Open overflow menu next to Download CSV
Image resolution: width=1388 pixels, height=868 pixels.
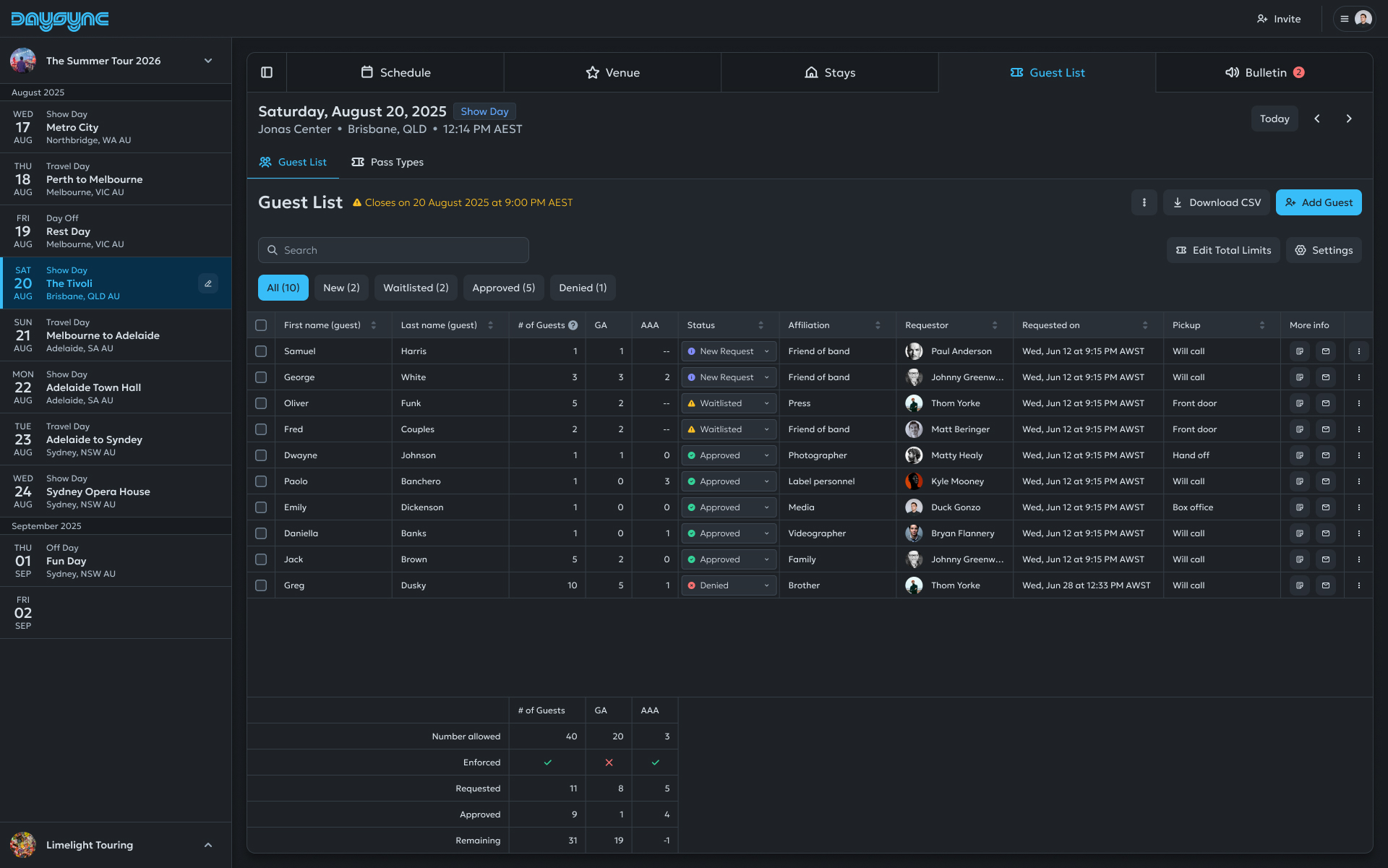tap(1144, 202)
